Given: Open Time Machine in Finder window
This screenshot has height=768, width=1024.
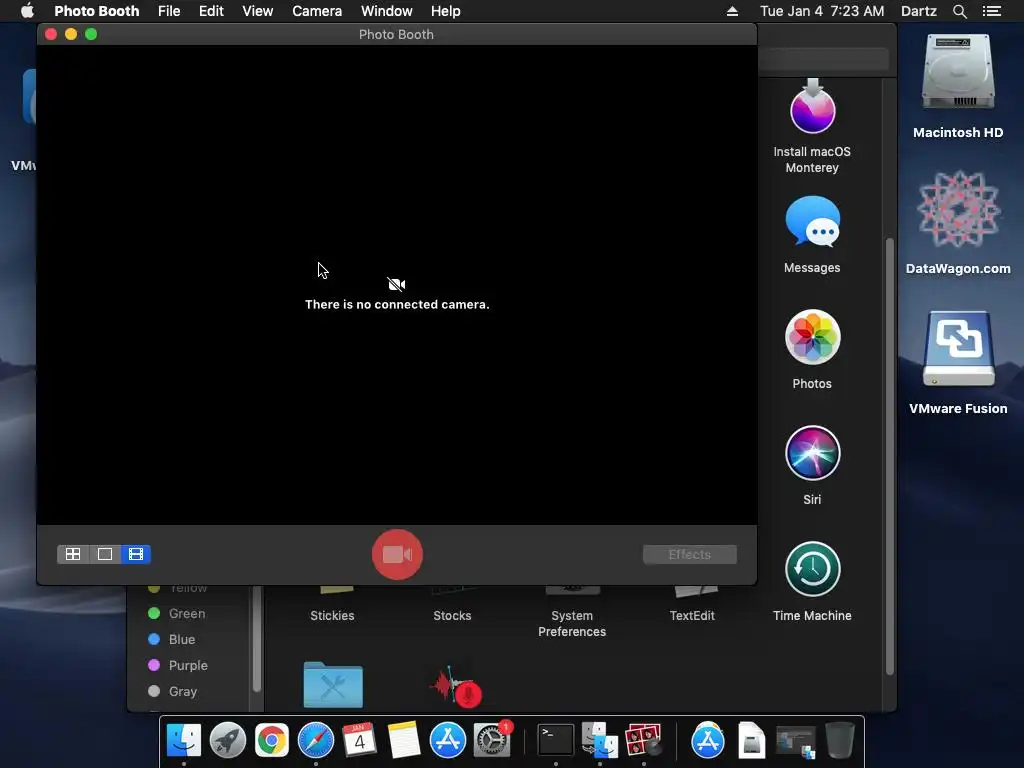Looking at the screenshot, I should click(812, 569).
